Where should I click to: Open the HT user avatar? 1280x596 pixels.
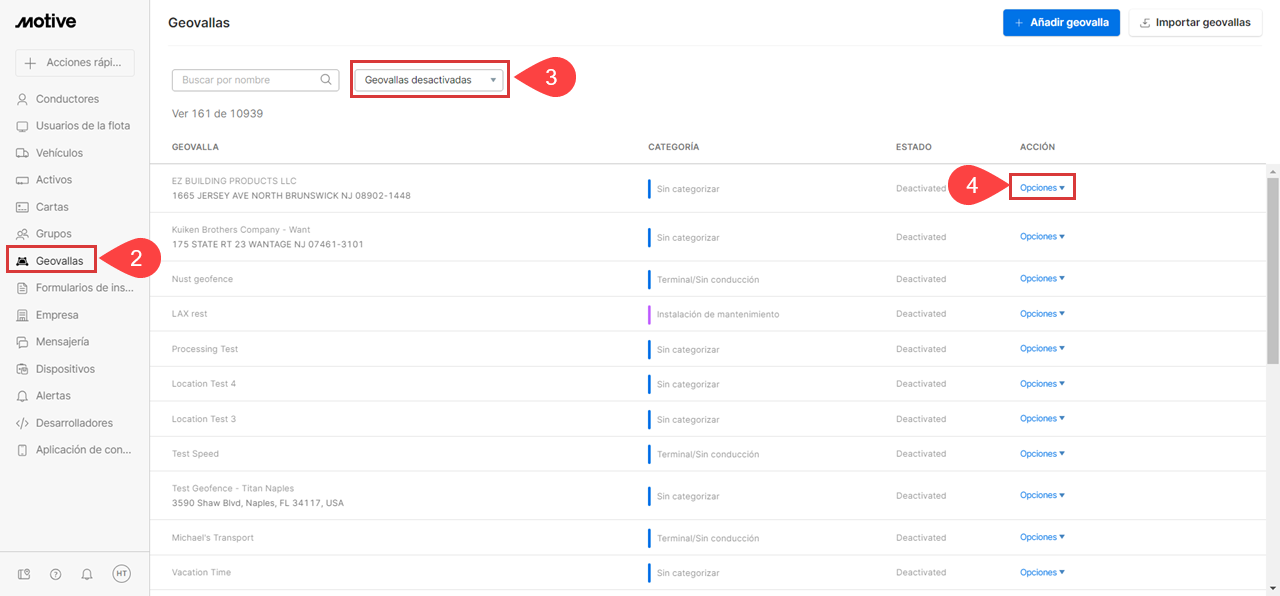click(x=121, y=573)
